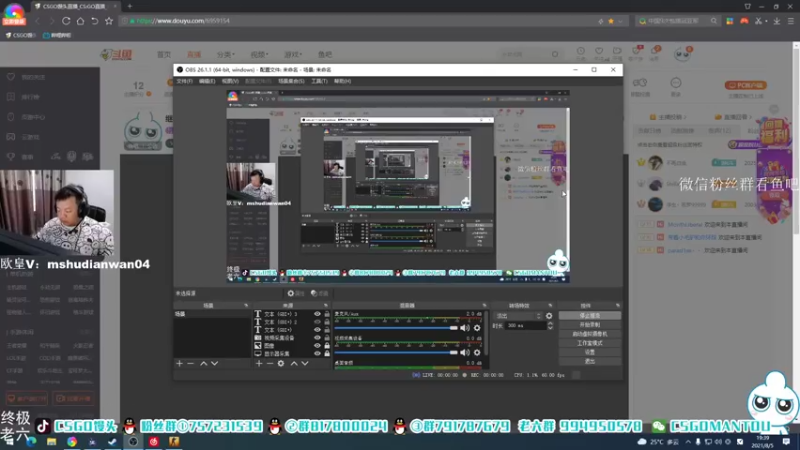Viewport: 800px width, 450px height.
Task: Open the browser main menu icon
Action: point(790,21)
